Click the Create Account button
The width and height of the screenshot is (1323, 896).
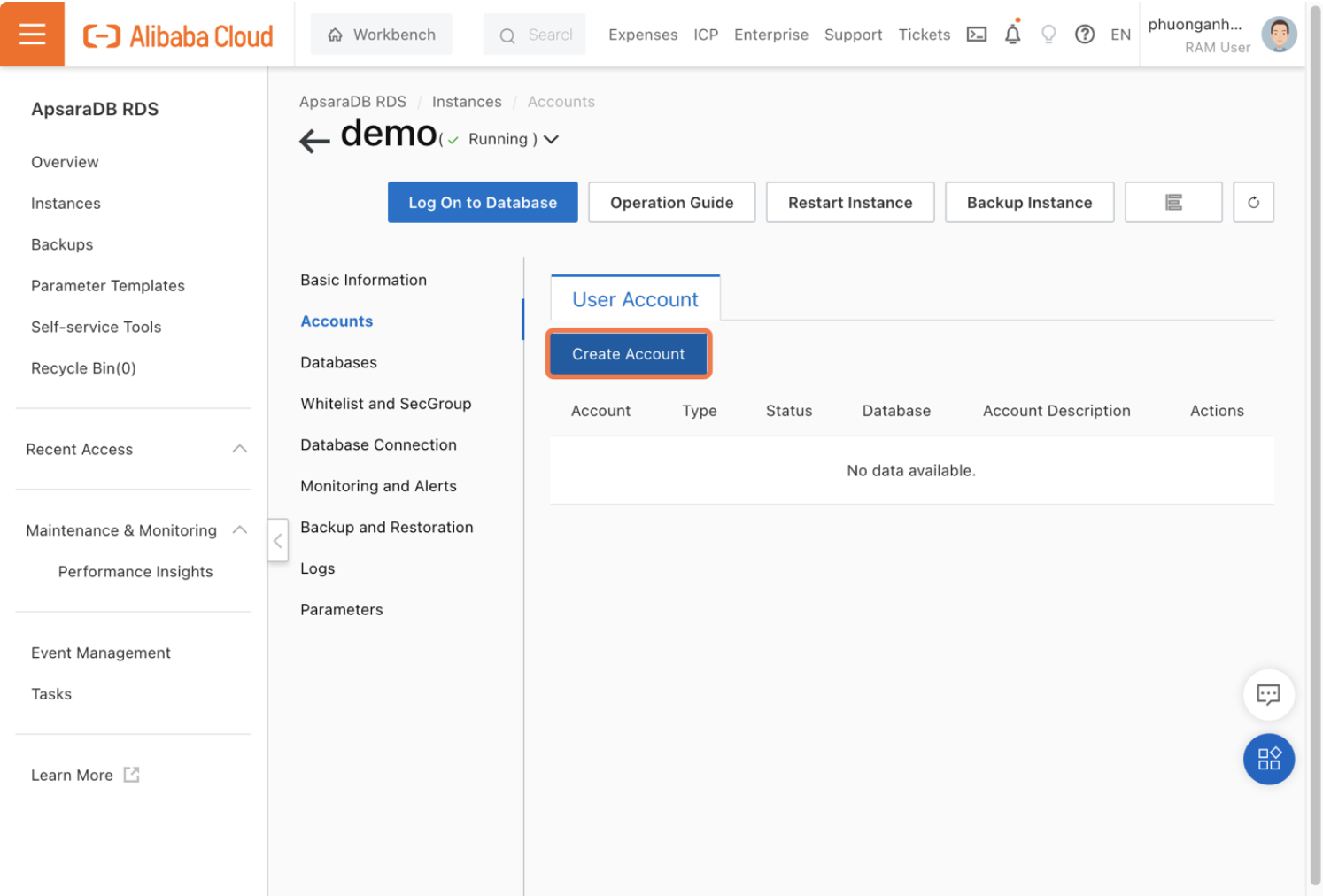pos(628,353)
